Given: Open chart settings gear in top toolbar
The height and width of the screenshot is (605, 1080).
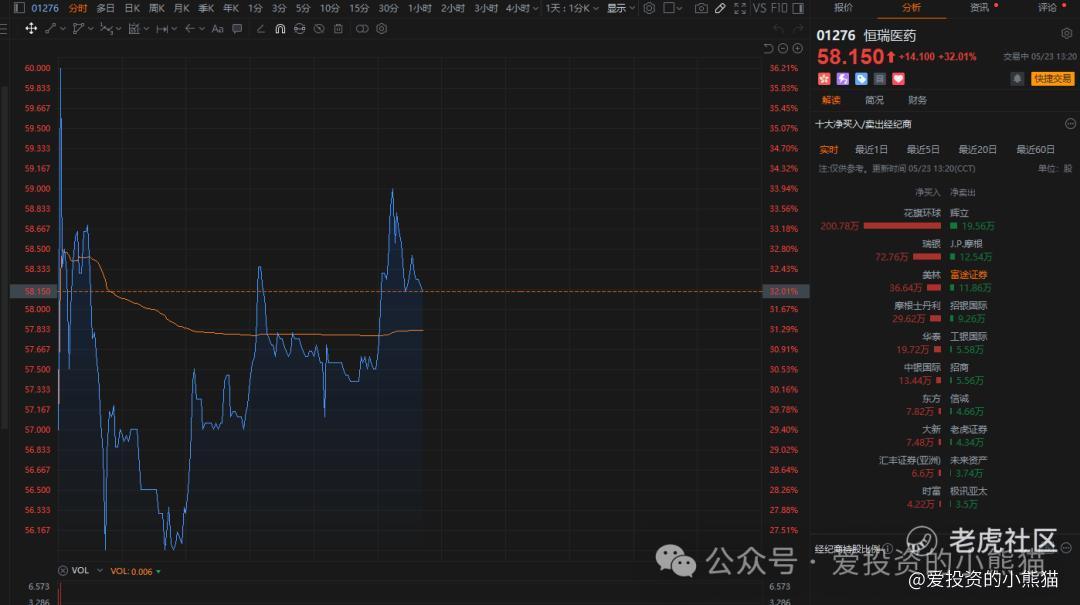Looking at the screenshot, I should pyautogui.click(x=649, y=8).
